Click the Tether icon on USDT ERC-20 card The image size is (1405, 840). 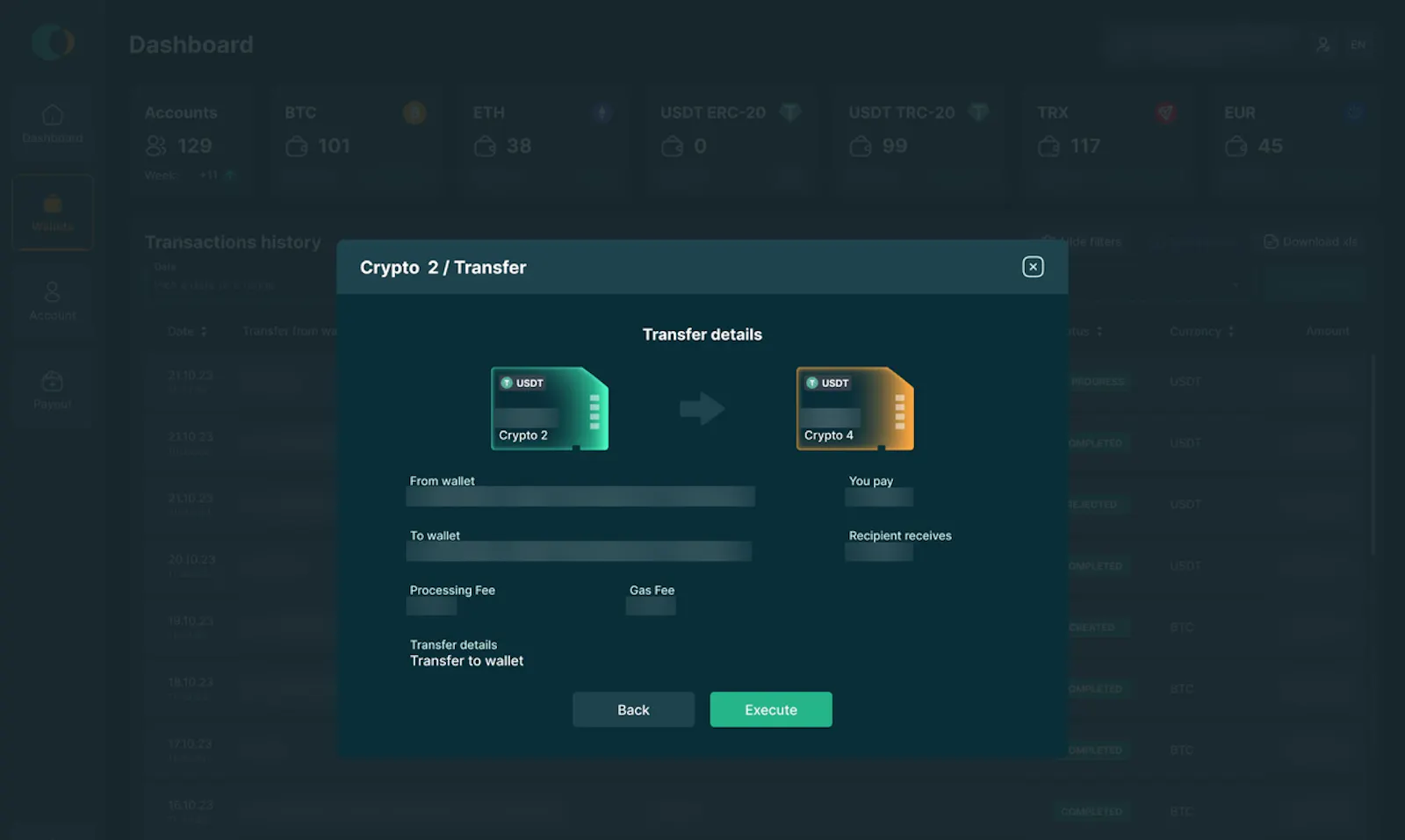click(x=790, y=112)
